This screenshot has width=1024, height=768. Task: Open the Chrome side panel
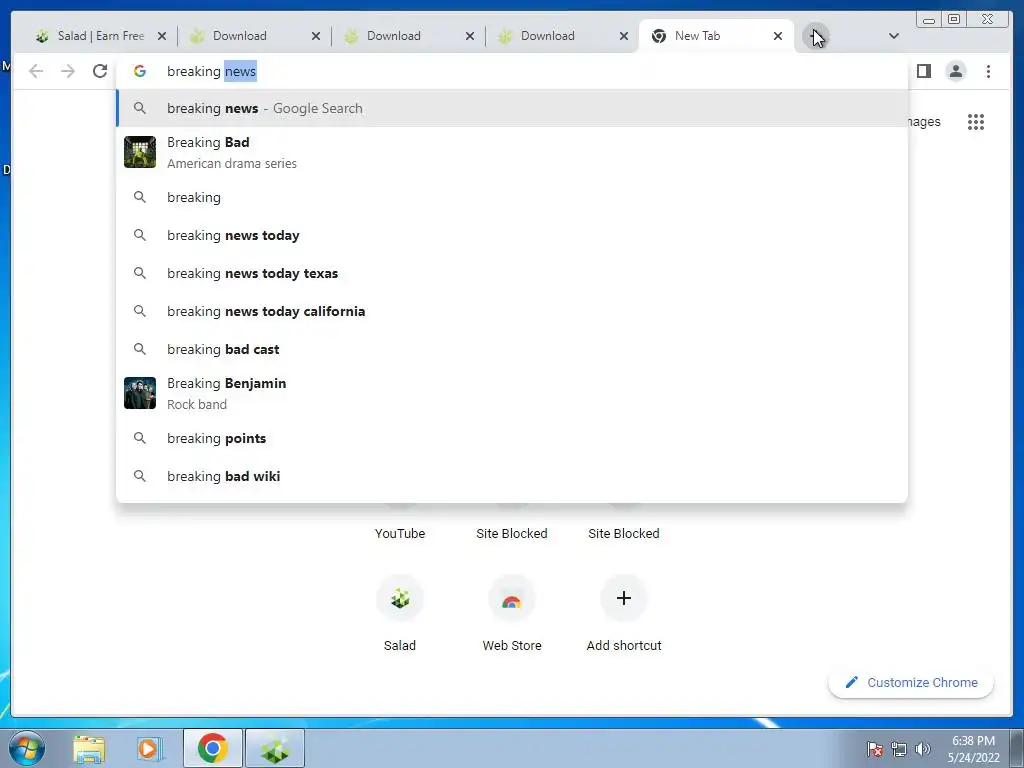pos(923,71)
